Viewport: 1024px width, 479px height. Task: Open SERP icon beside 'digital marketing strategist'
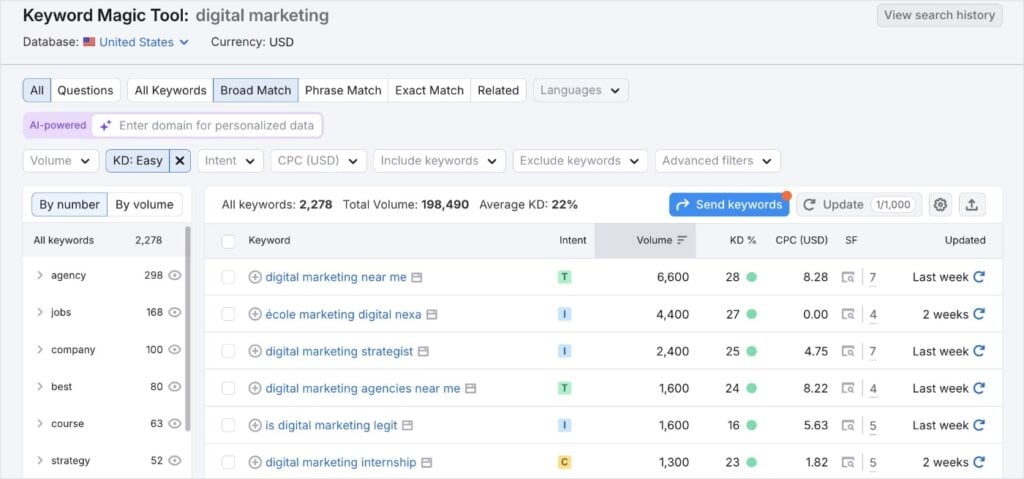pyautogui.click(x=423, y=352)
